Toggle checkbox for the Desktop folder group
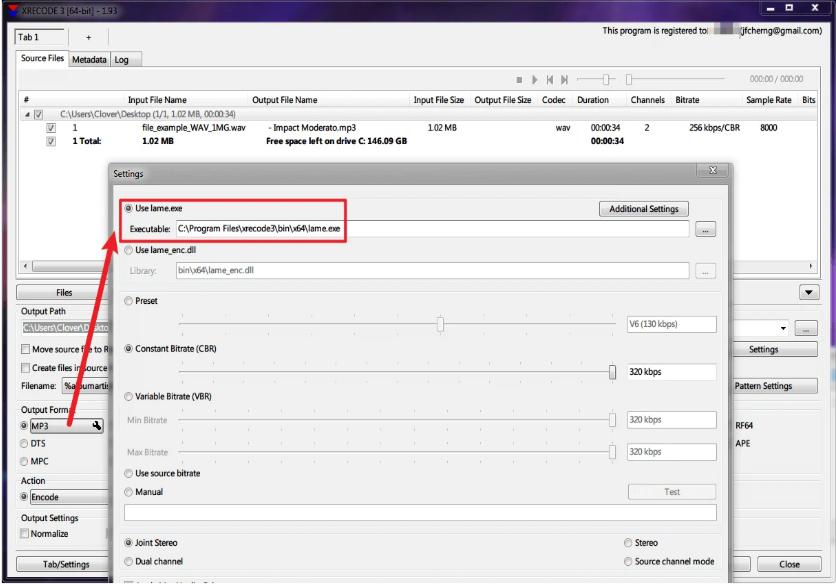Viewport: 836px width, 584px height. pos(38,115)
